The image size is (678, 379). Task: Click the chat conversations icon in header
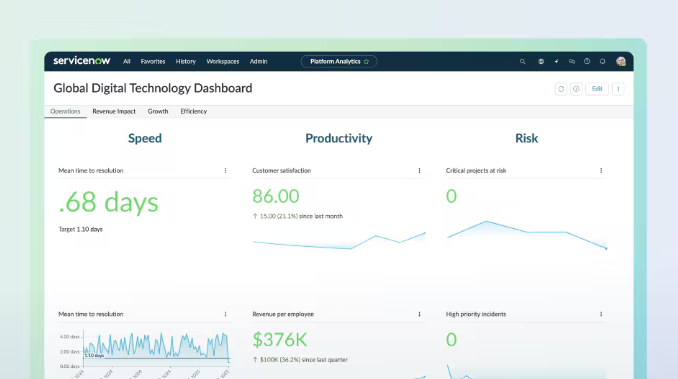coord(572,61)
